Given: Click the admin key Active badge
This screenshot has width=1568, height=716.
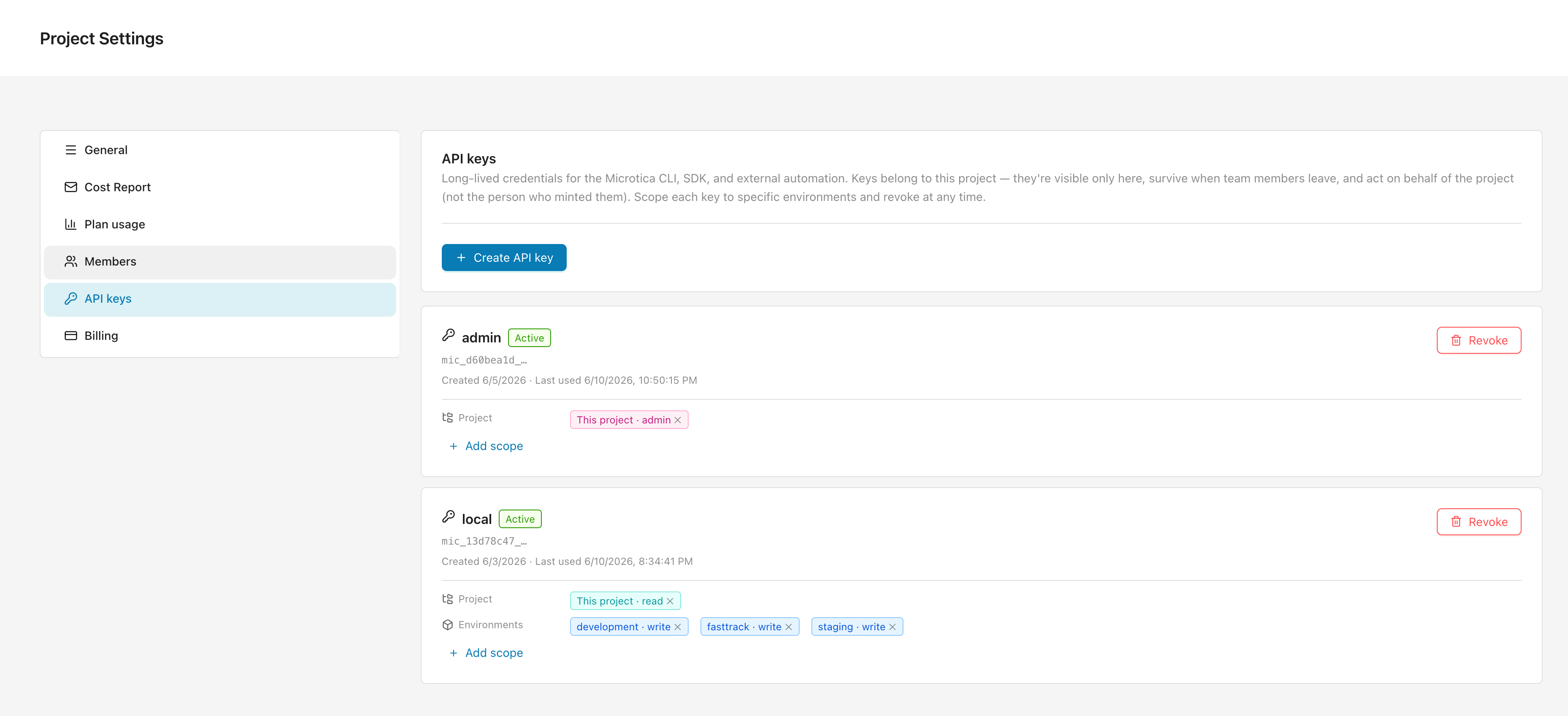Looking at the screenshot, I should [x=530, y=338].
